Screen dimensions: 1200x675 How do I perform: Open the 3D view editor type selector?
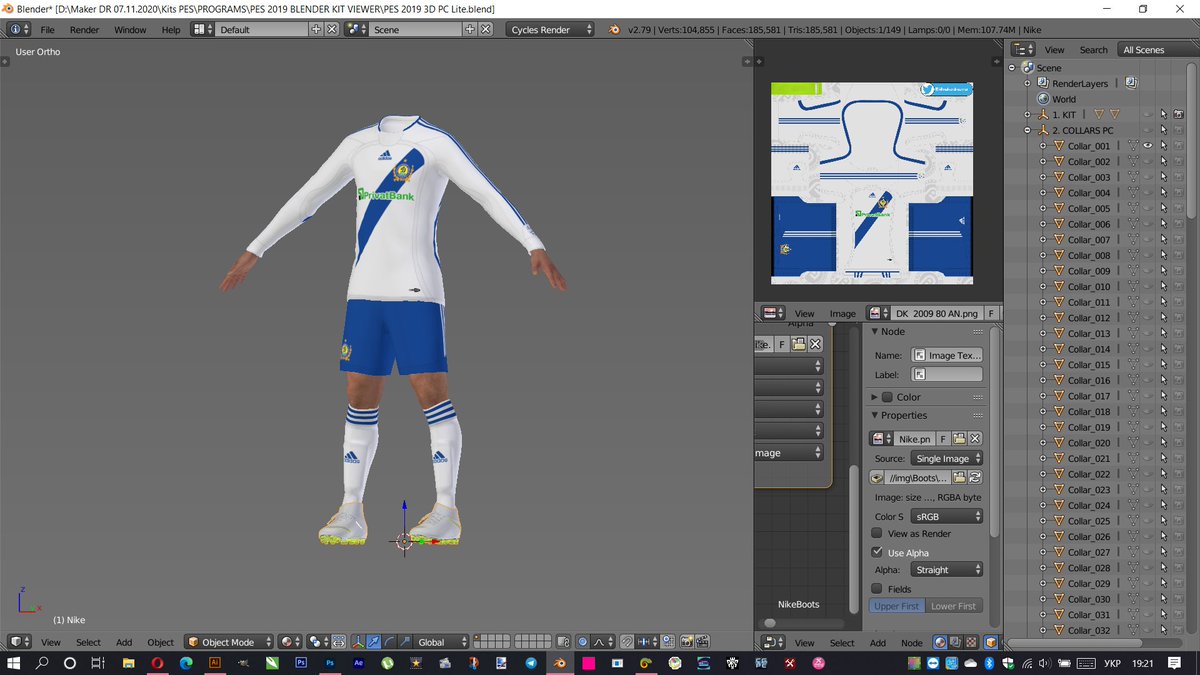(x=20, y=642)
